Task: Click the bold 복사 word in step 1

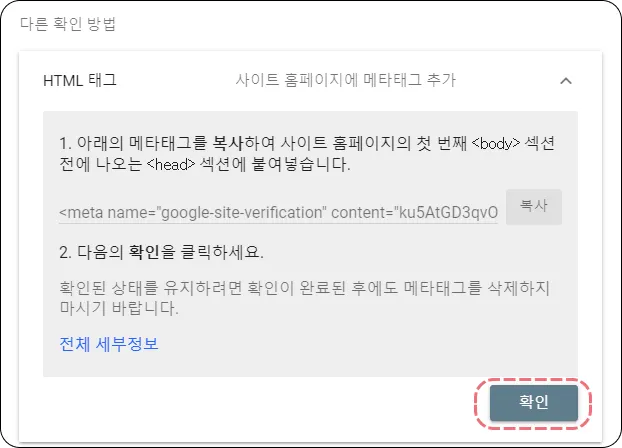Action: 228,143
